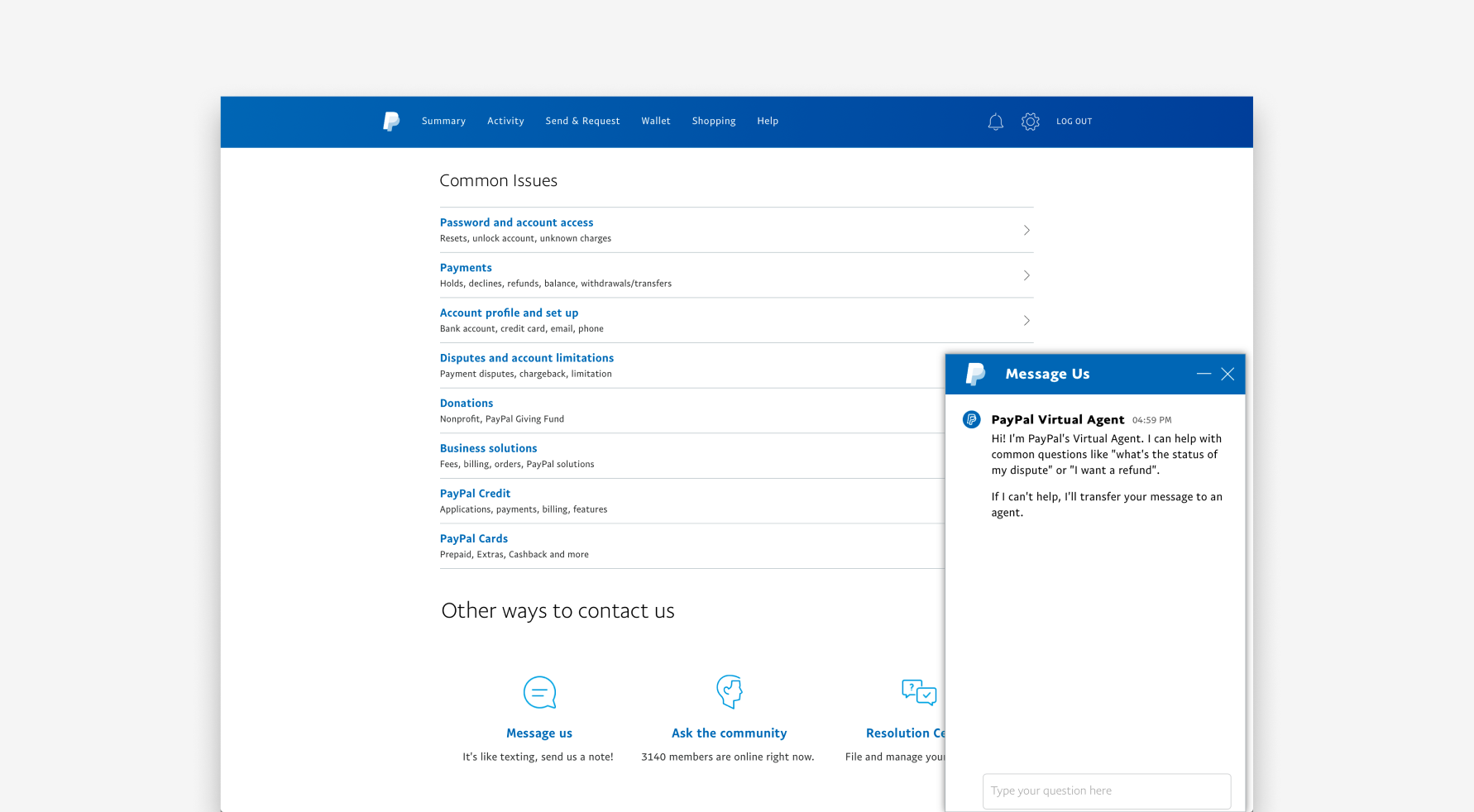
Task: Click 'Bank account, credit card, email, phone' text
Action: (521, 329)
